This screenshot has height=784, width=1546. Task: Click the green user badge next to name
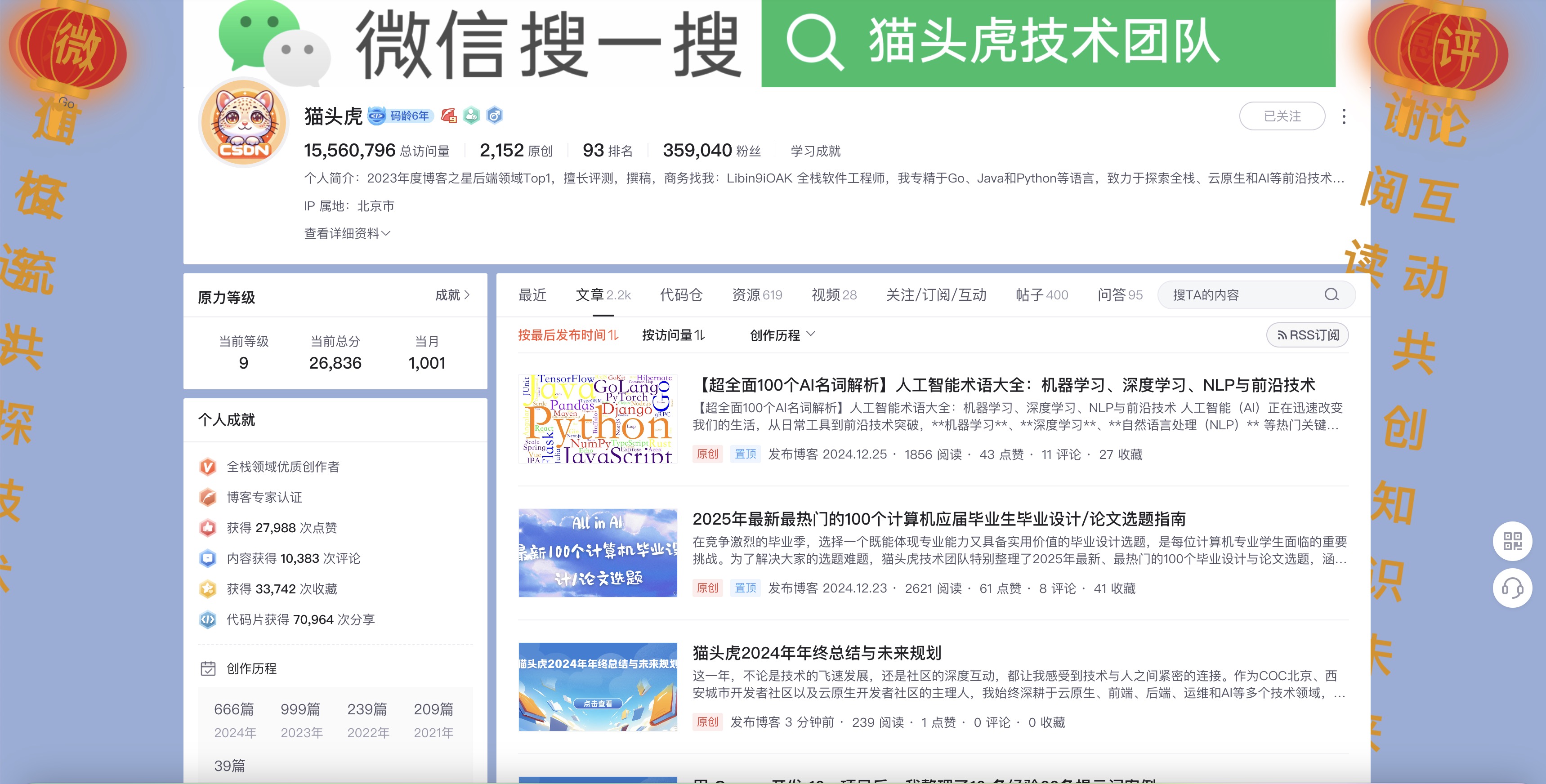point(472,115)
